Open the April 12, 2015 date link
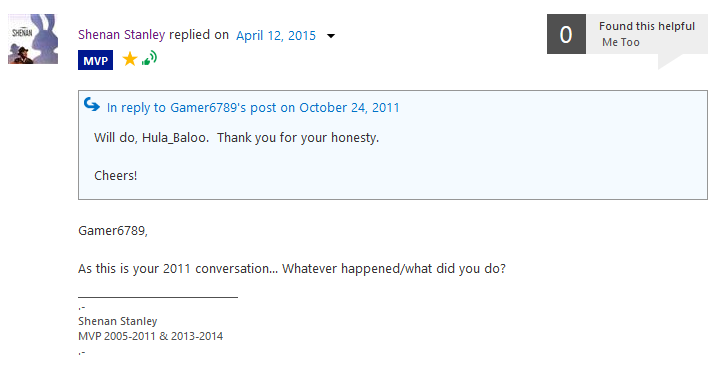The width and height of the screenshot is (720, 372). (276, 35)
